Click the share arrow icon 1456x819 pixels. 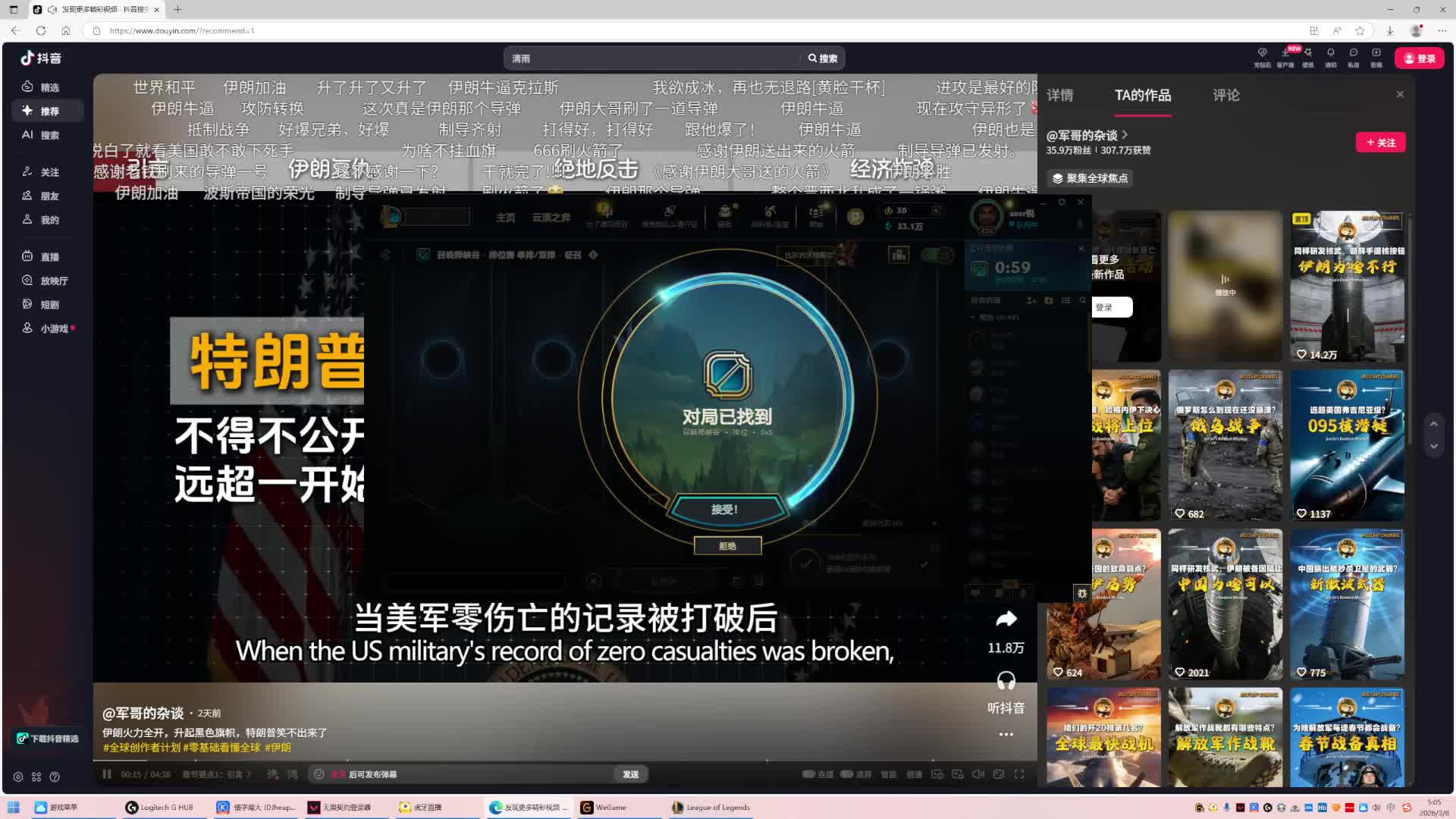click(x=1006, y=620)
